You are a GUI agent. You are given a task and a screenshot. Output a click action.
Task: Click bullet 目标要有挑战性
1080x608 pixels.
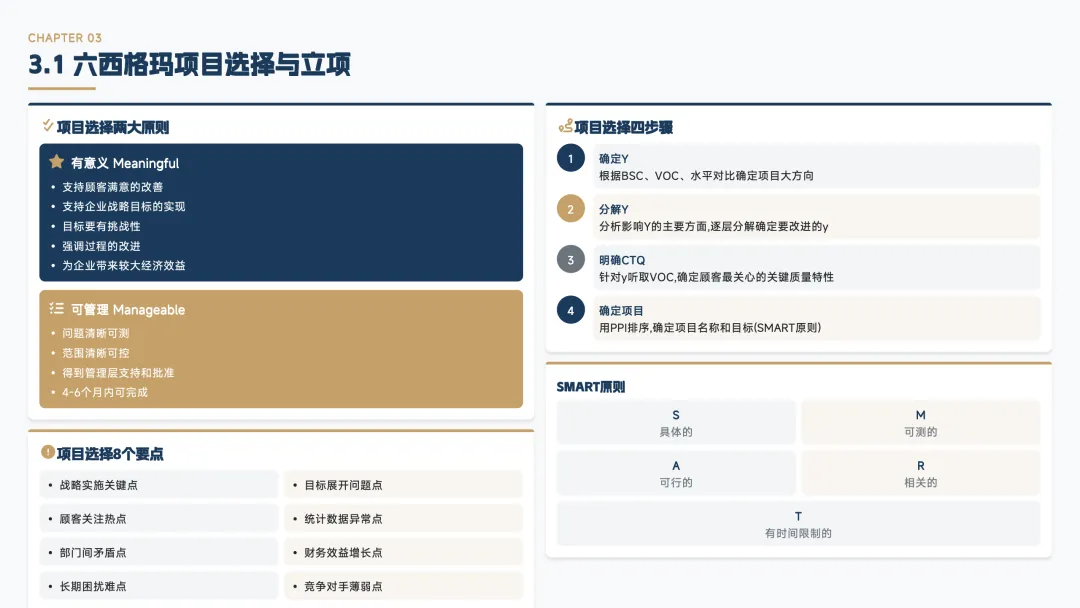pos(101,226)
